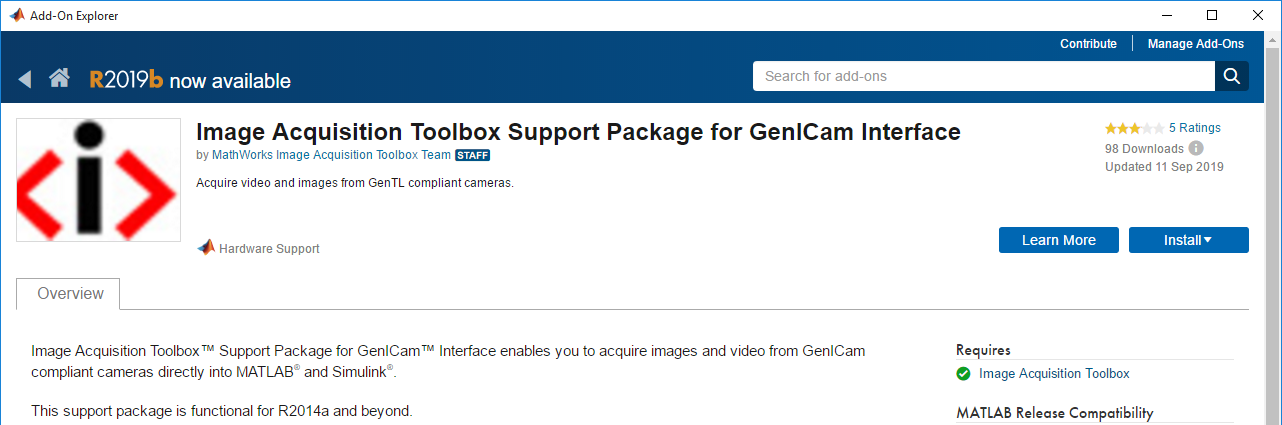1282x425 pixels.
Task: Click the green check icon under Requires
Action: pos(963,374)
